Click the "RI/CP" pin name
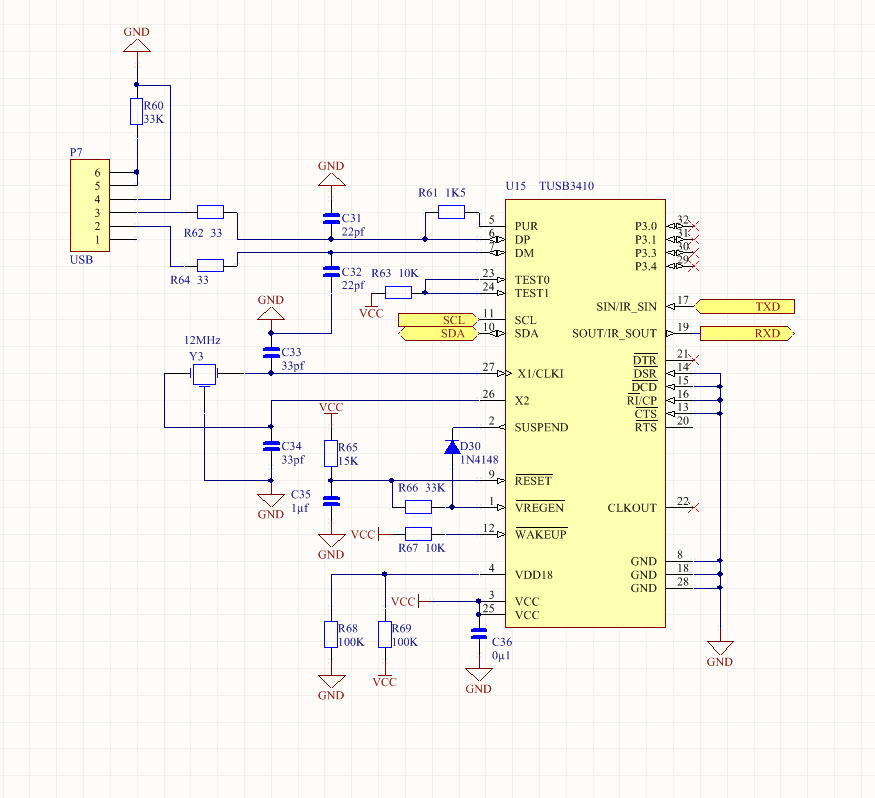The width and height of the screenshot is (875, 798). click(x=642, y=401)
